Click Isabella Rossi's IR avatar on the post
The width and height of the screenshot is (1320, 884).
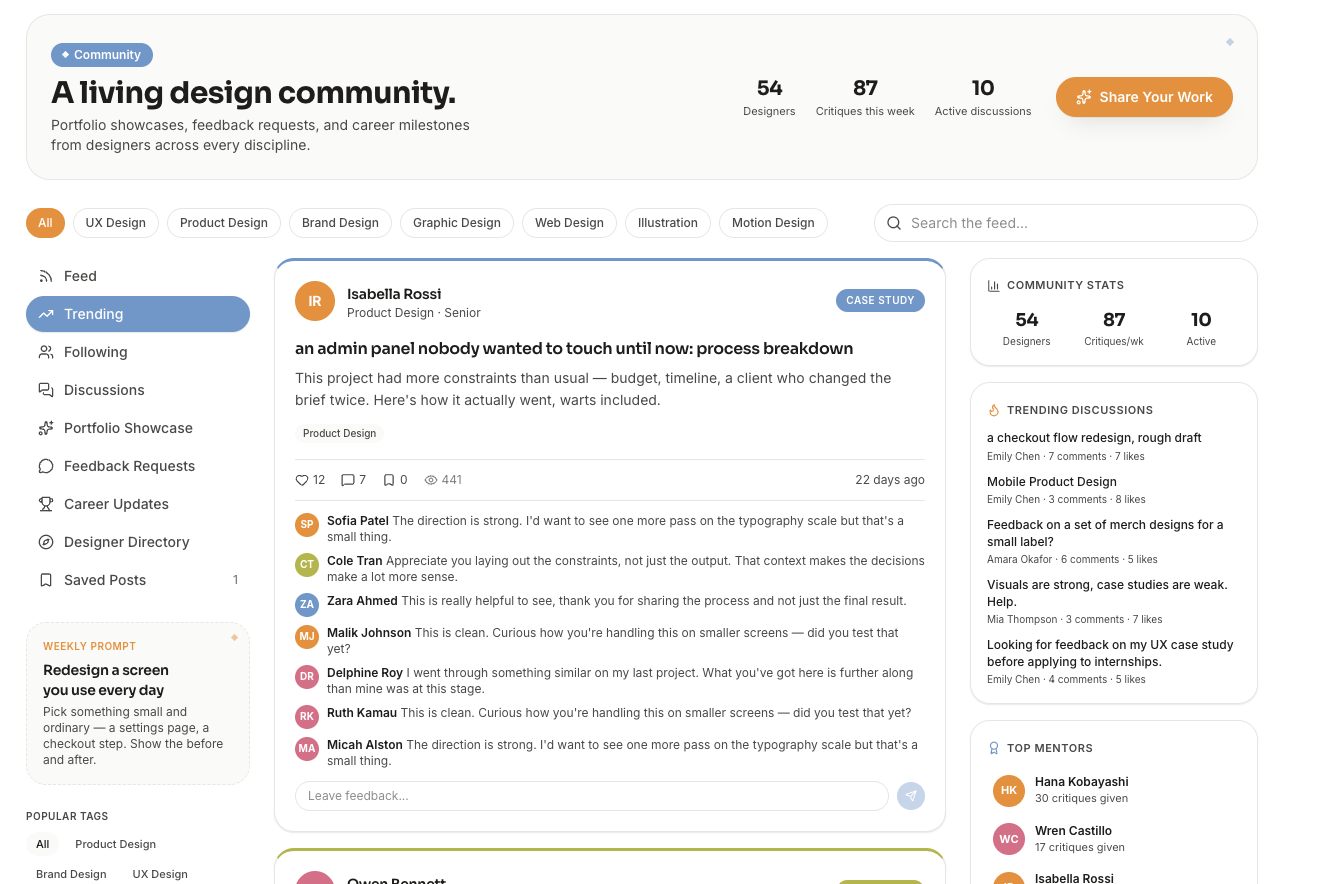(x=315, y=301)
